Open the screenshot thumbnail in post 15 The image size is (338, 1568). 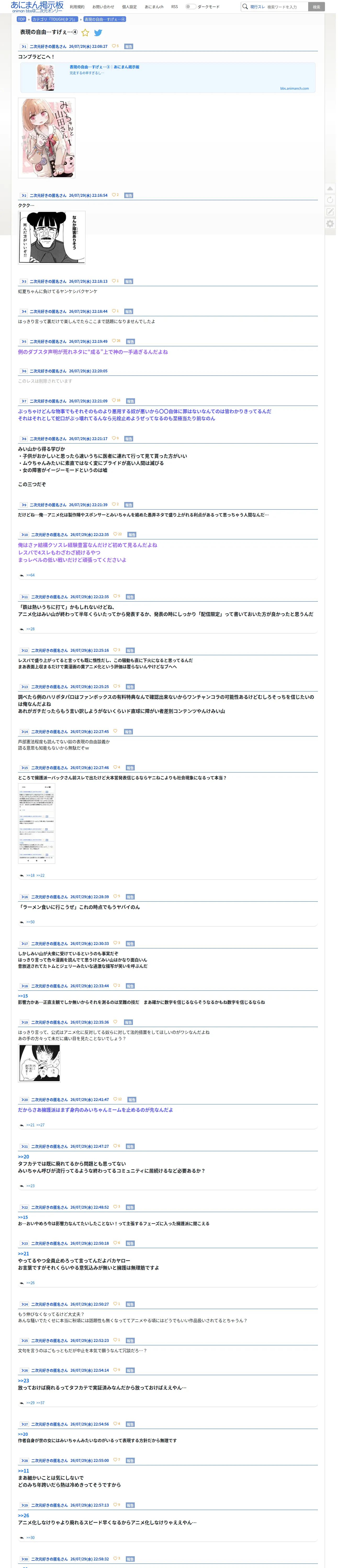37,823
